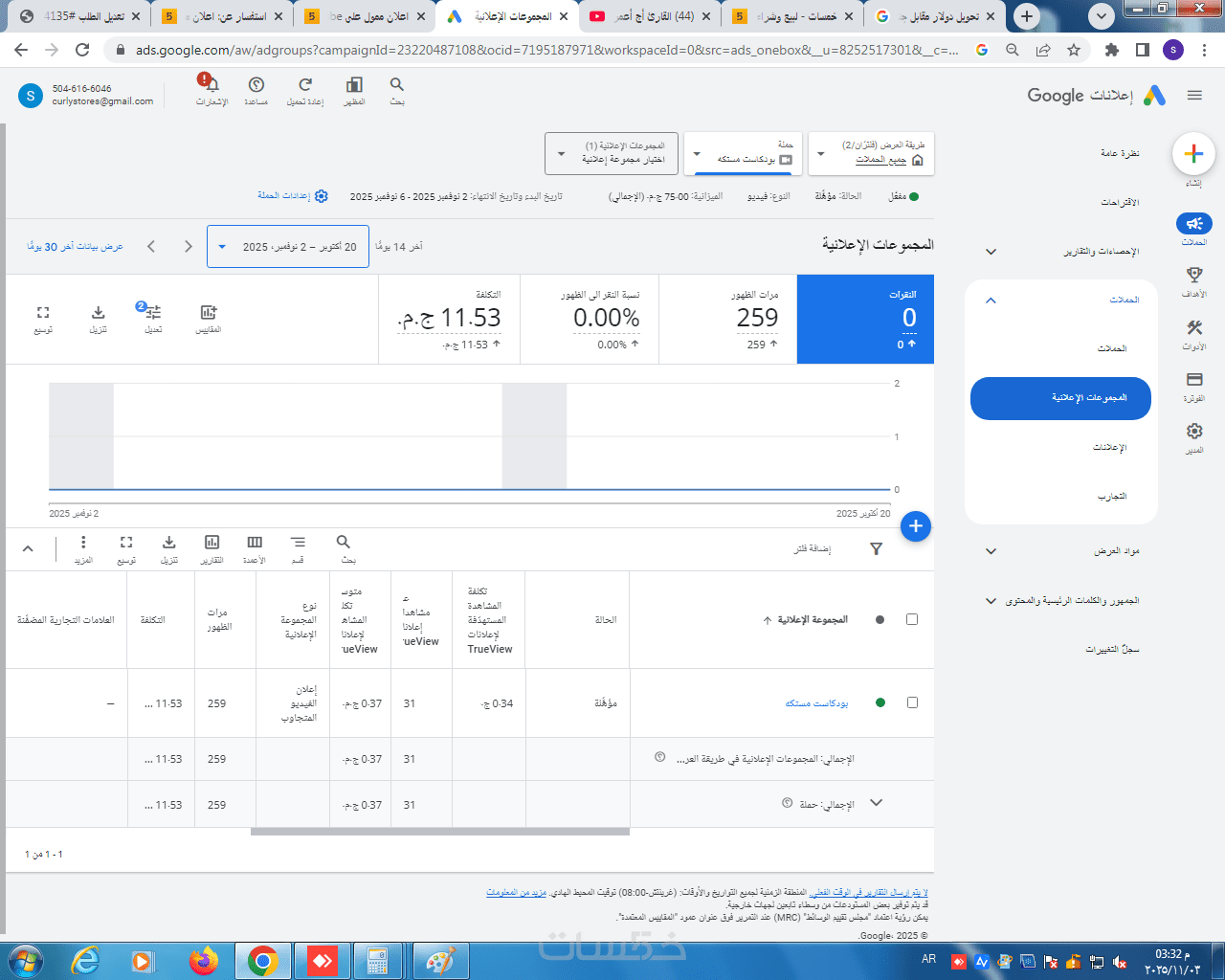Open Paint from the taskbar

(x=439, y=961)
